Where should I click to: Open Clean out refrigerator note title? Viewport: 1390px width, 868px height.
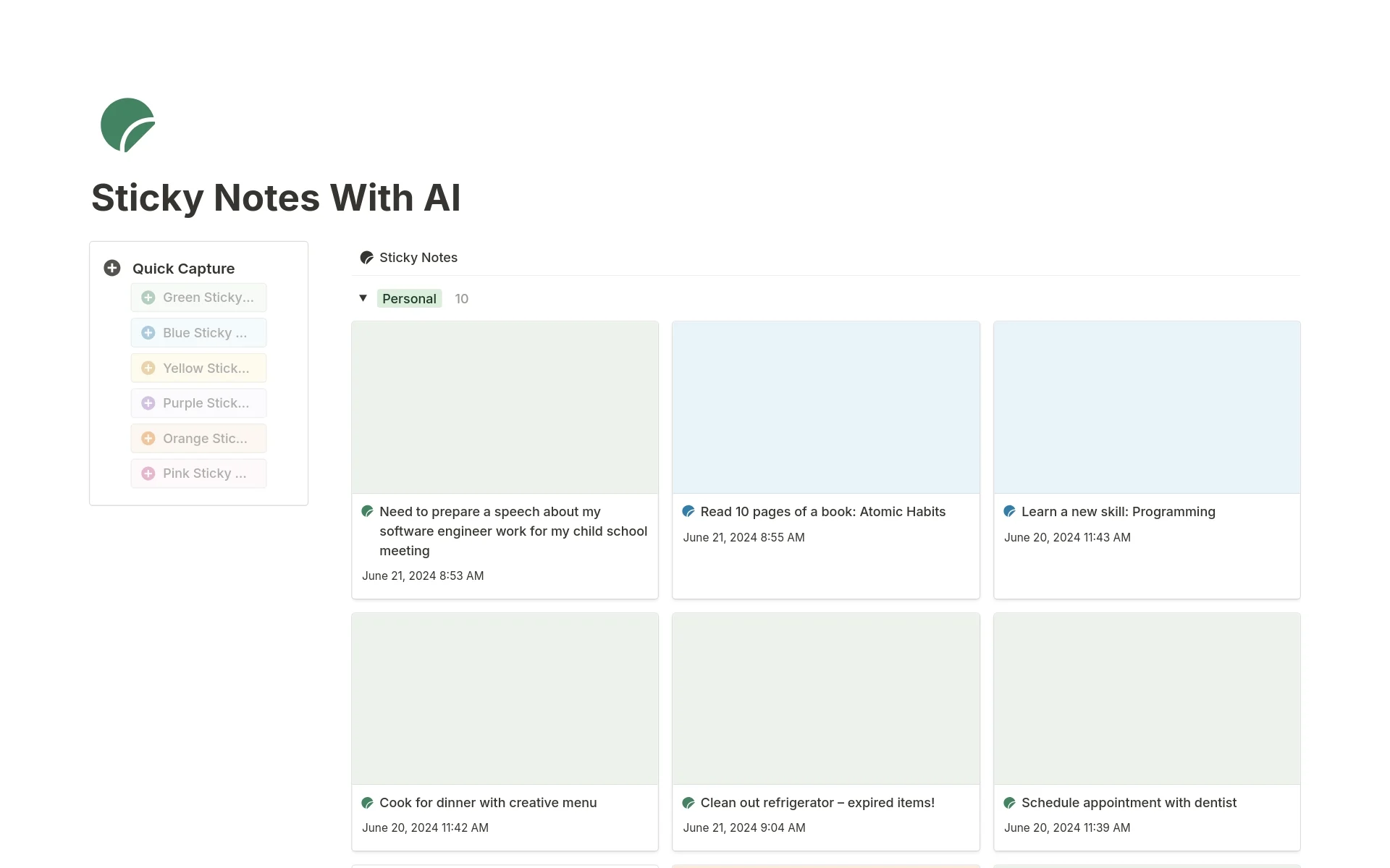[x=817, y=803]
